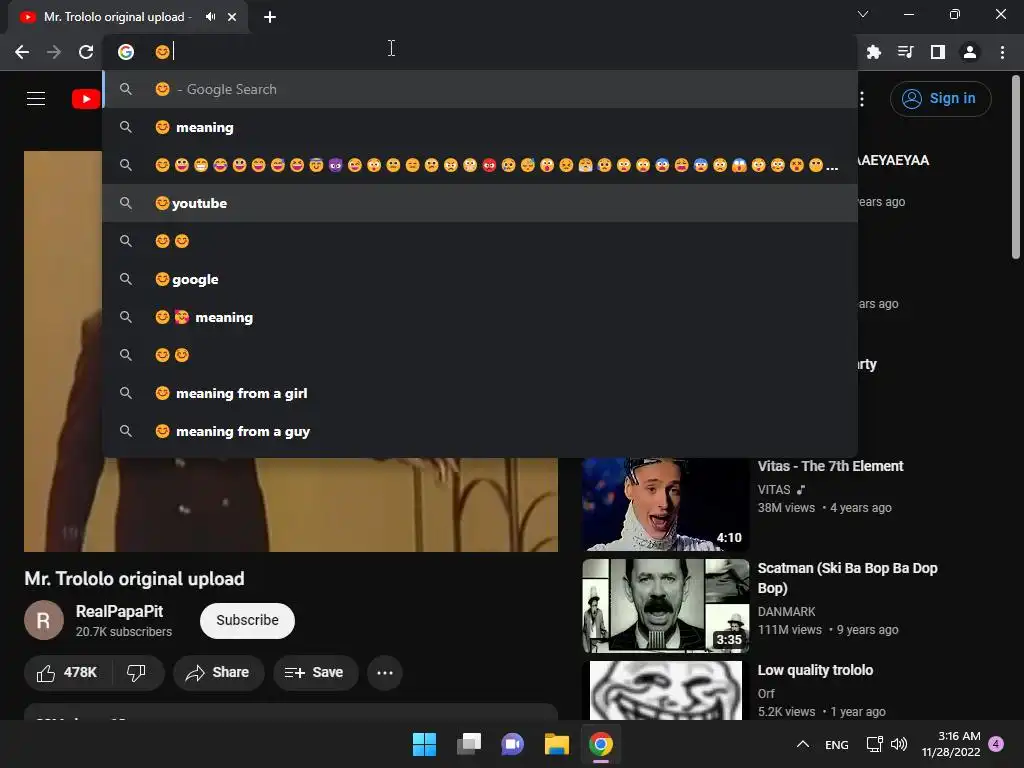The width and height of the screenshot is (1024, 768).
Task: Open the notification count badge
Action: pos(996,744)
